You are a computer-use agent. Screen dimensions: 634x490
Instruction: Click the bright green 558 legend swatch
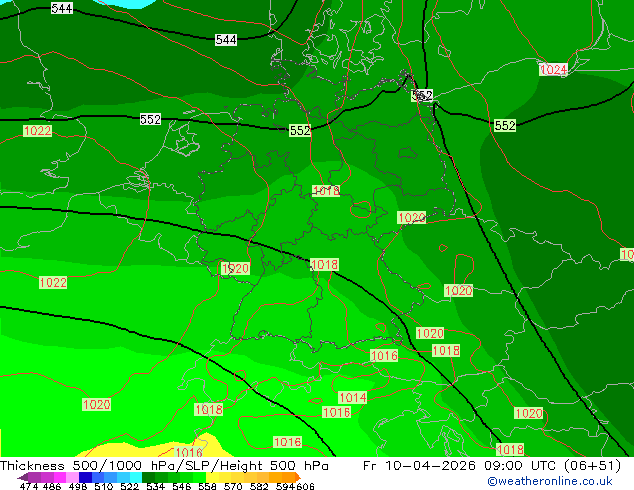coord(200,477)
